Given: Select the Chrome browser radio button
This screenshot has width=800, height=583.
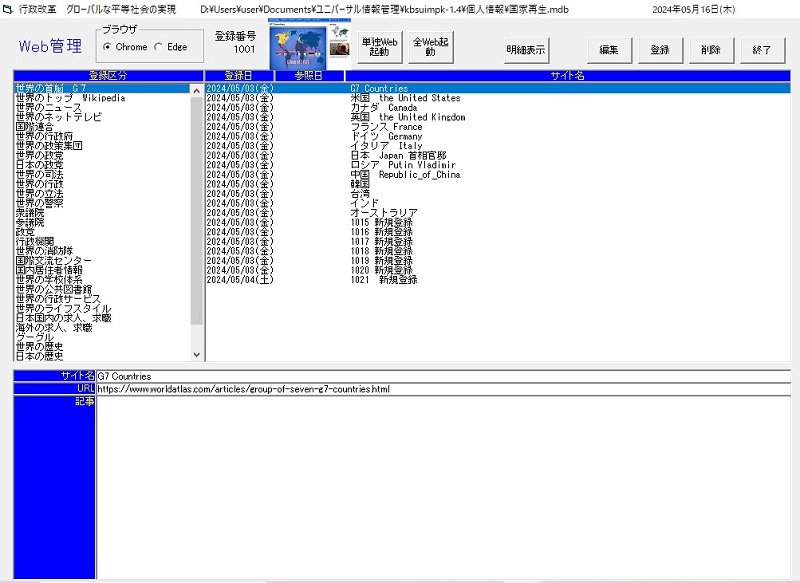Looking at the screenshot, I should [108, 47].
